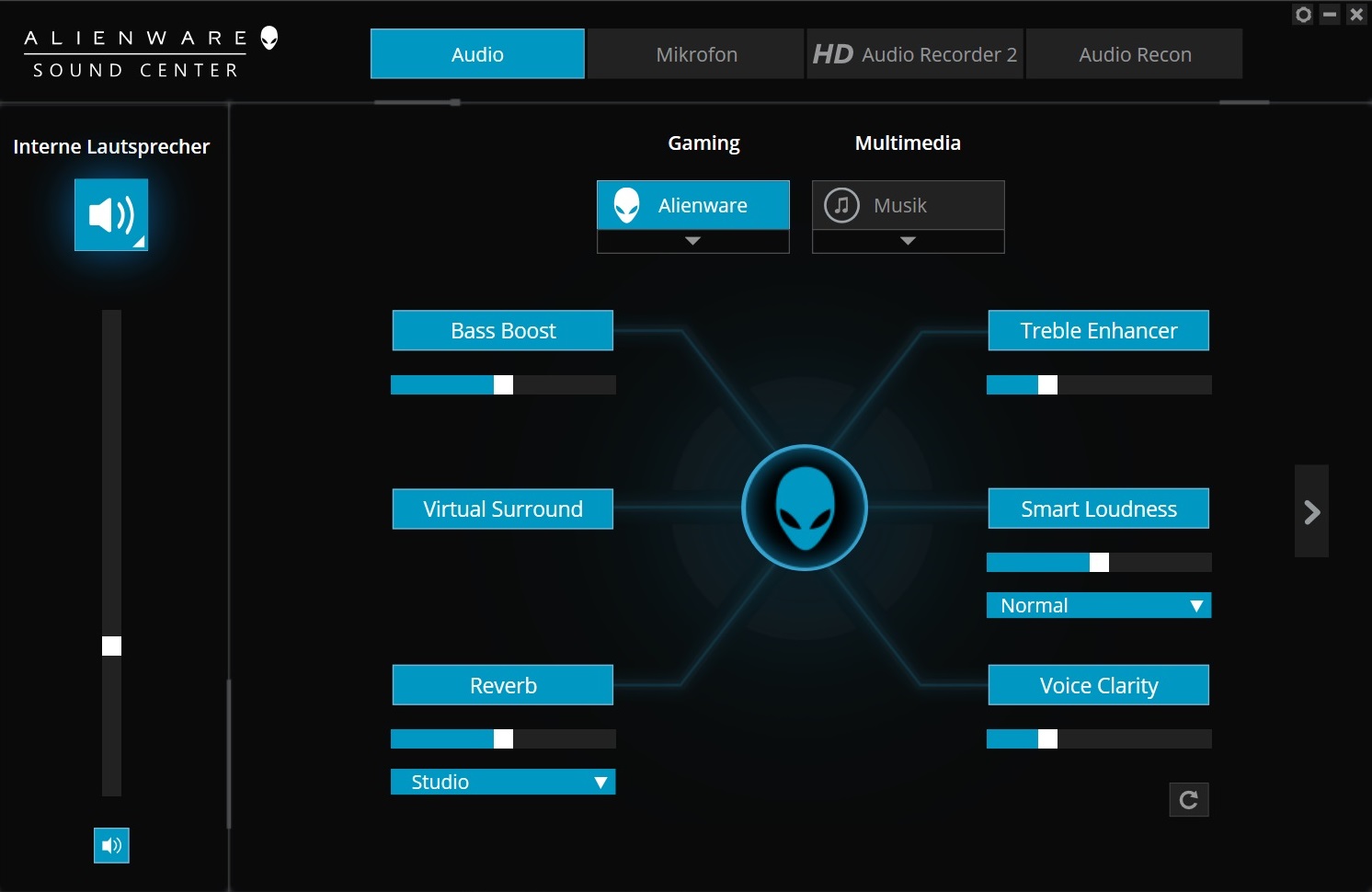Screen dimensions: 1372x892
Task: Toggle the Treble Enhancer effect
Action: (1098, 330)
